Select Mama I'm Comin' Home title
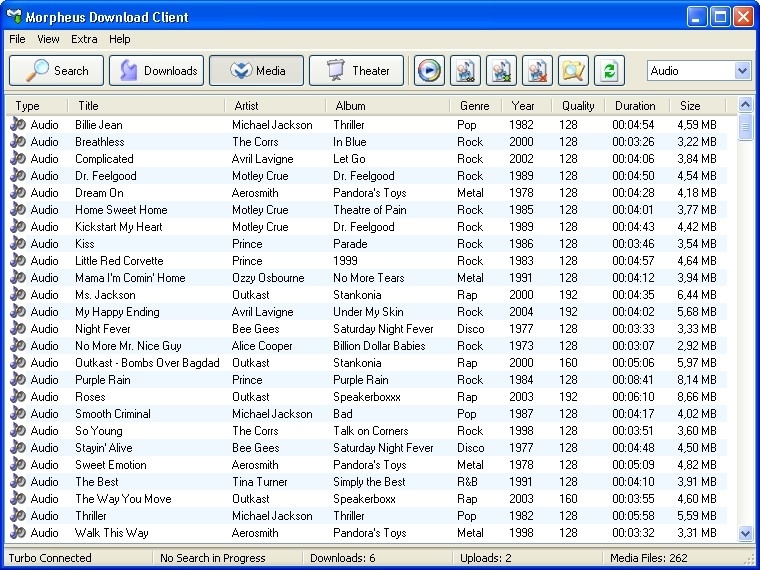Image resolution: width=760 pixels, height=570 pixels. click(130, 278)
